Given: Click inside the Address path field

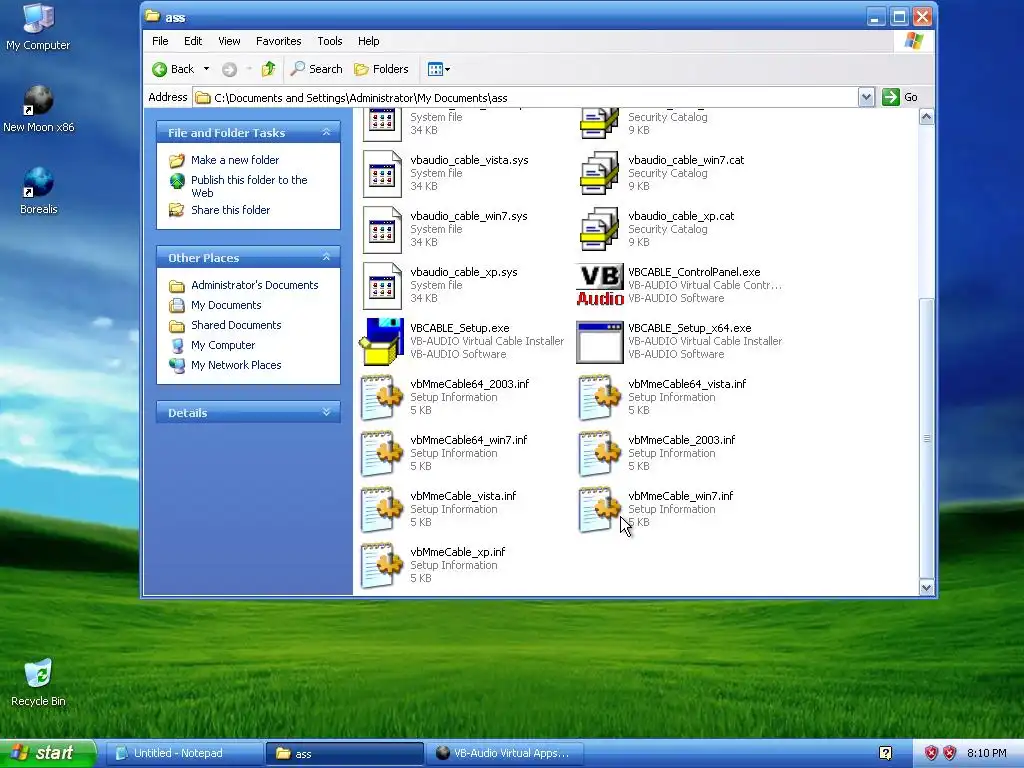Looking at the screenshot, I should click(526, 97).
